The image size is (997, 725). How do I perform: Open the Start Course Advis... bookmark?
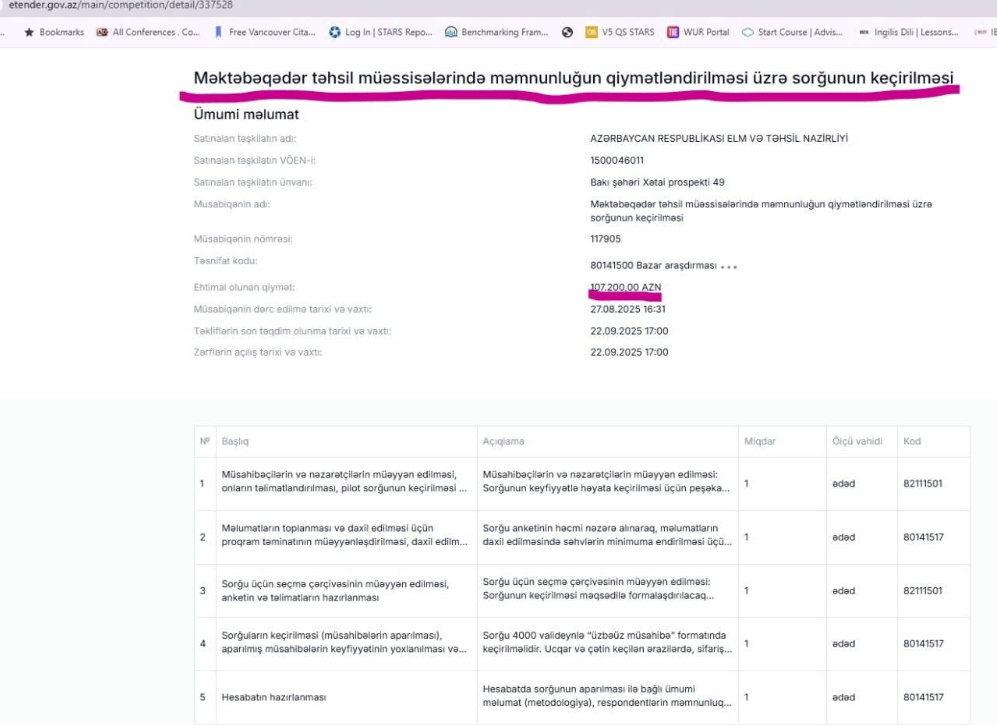(792, 32)
